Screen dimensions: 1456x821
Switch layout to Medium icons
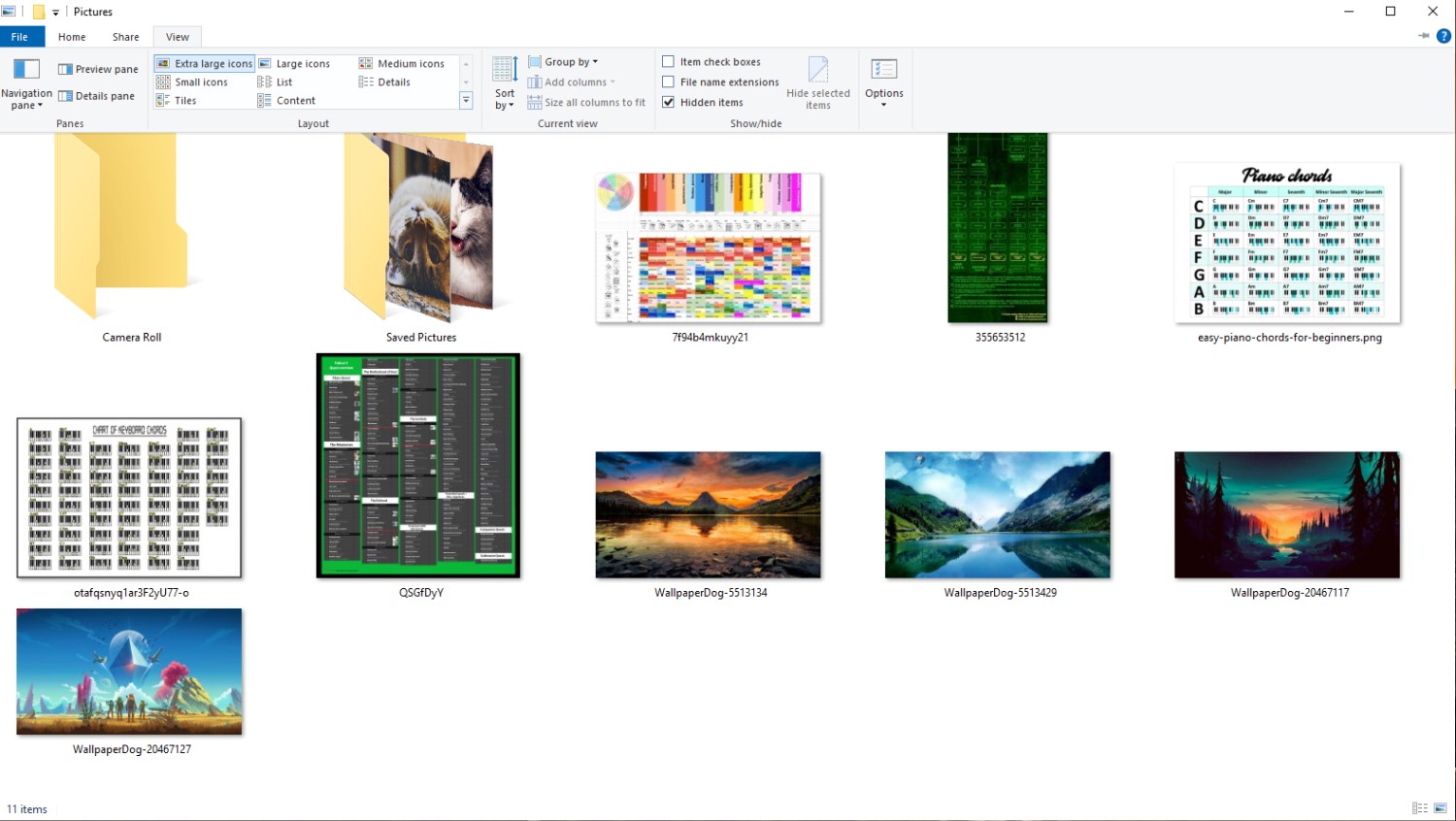pos(402,64)
